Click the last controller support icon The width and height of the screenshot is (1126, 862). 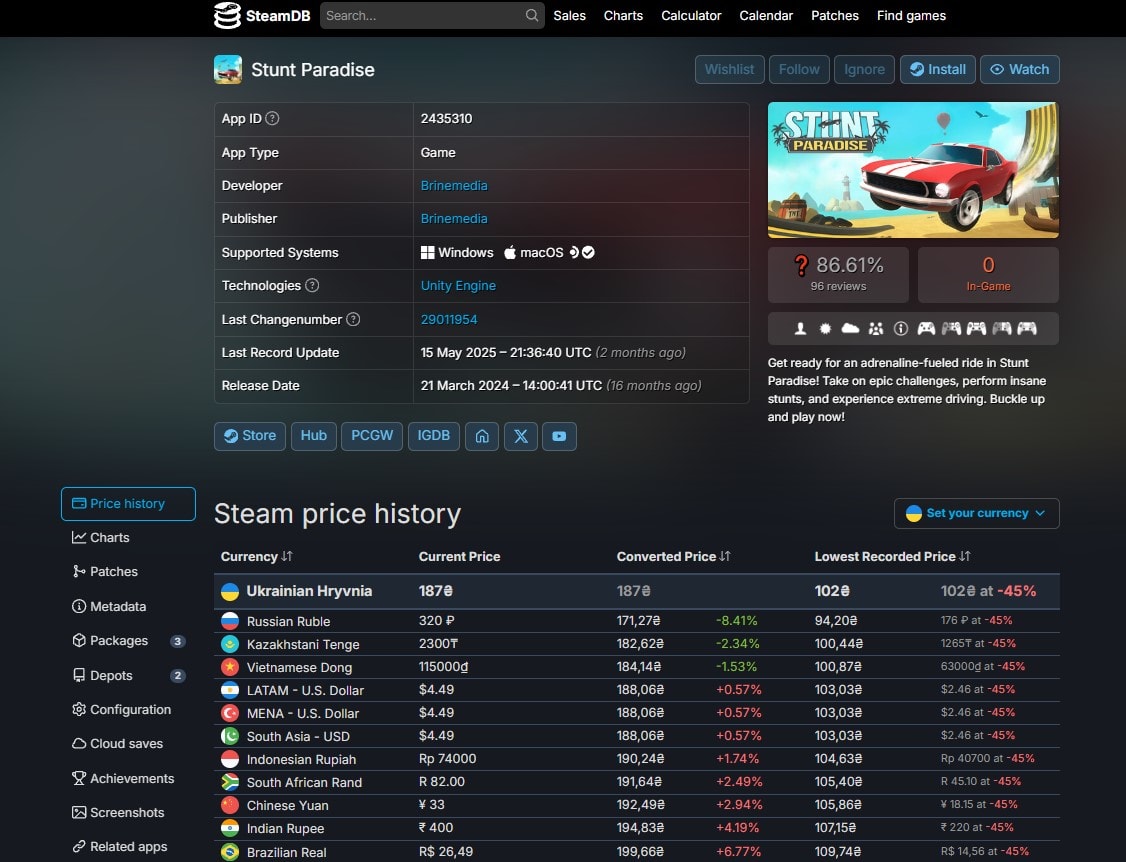1027,328
